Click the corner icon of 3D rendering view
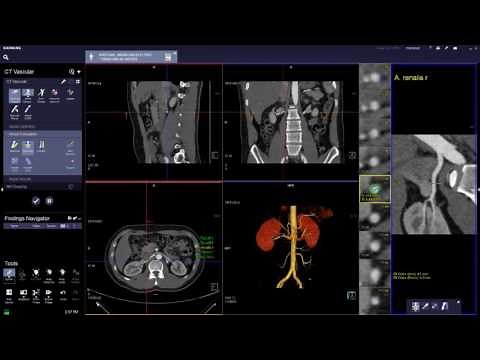Viewport: 480px width, 360px height. (x=351, y=295)
